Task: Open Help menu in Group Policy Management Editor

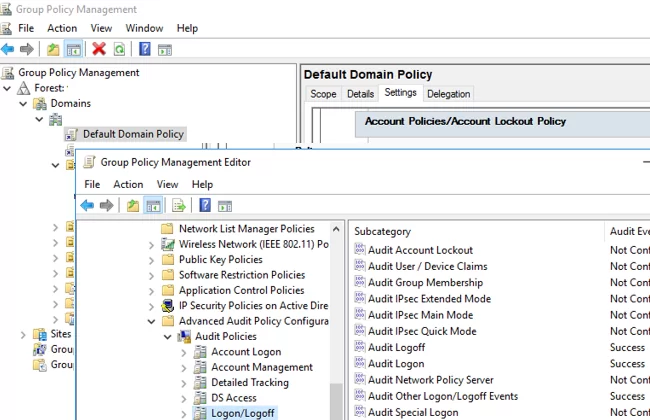Action: (202, 184)
